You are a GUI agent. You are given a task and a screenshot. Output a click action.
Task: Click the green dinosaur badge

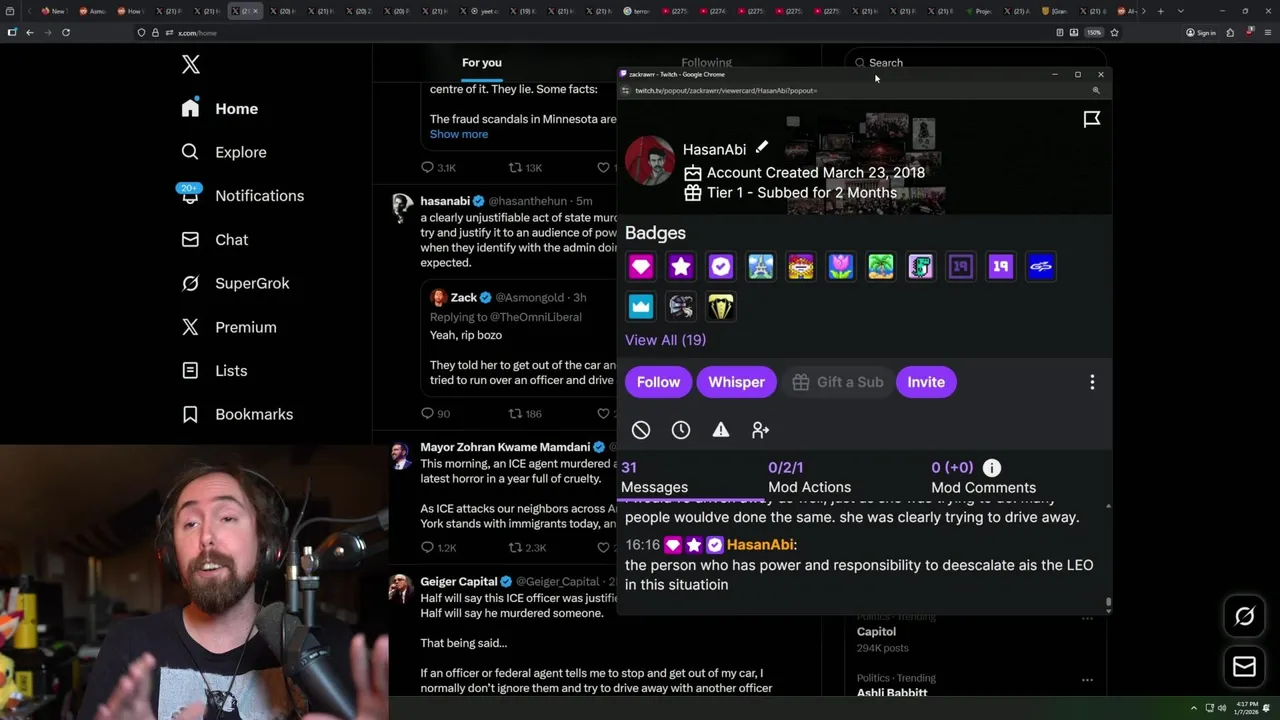(921, 267)
